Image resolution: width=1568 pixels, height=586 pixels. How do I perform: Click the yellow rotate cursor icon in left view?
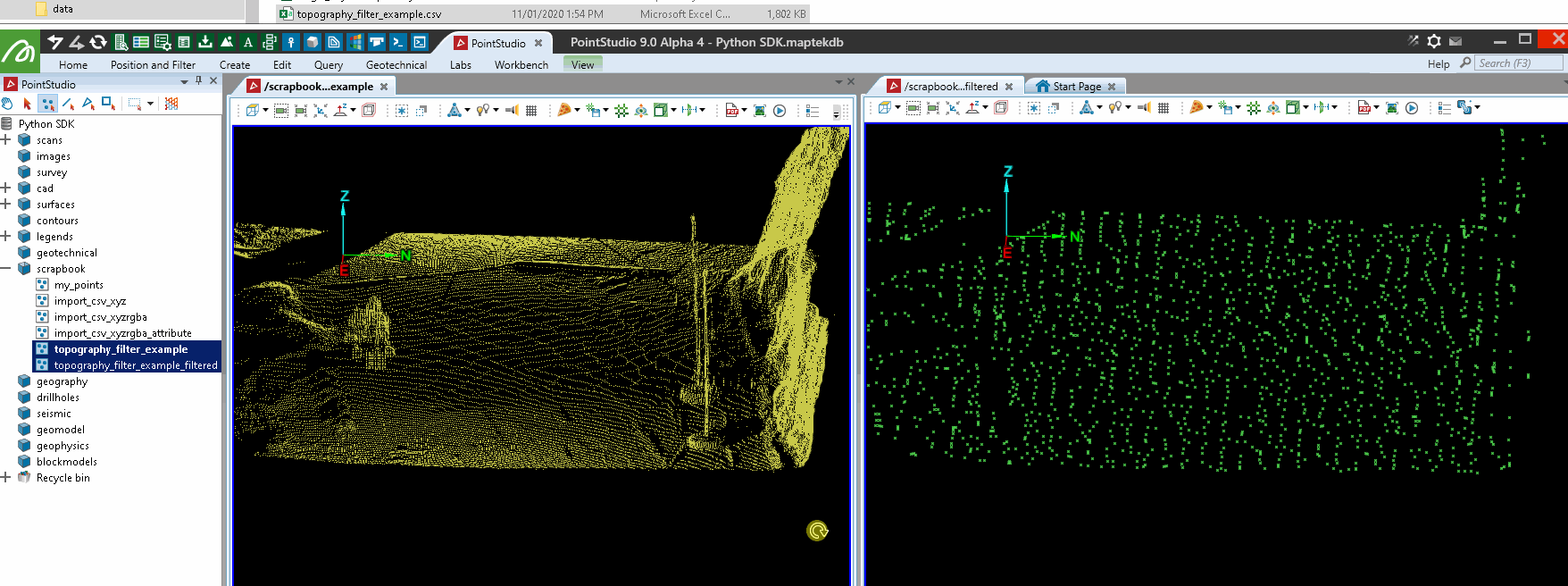pyautogui.click(x=817, y=531)
